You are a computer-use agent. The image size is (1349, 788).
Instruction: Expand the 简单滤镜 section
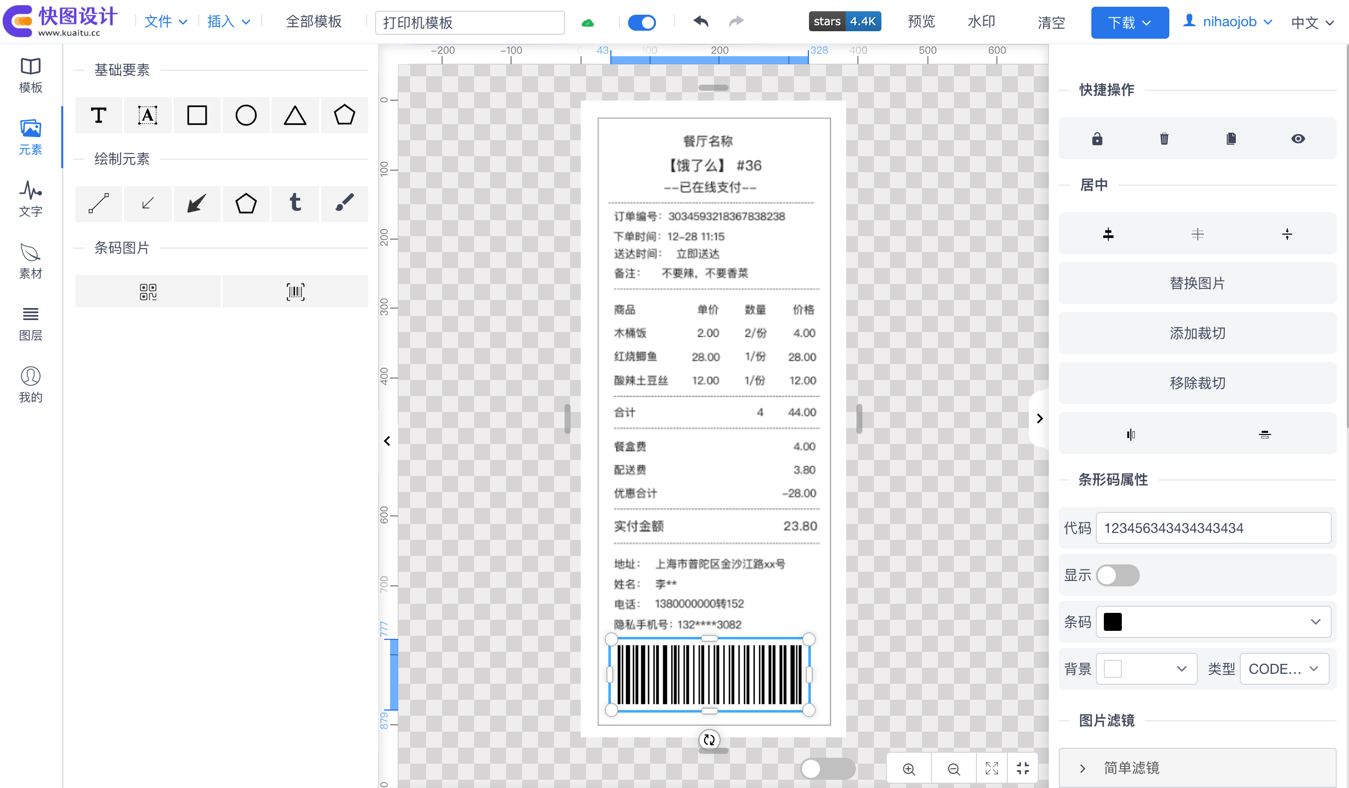(1198, 768)
